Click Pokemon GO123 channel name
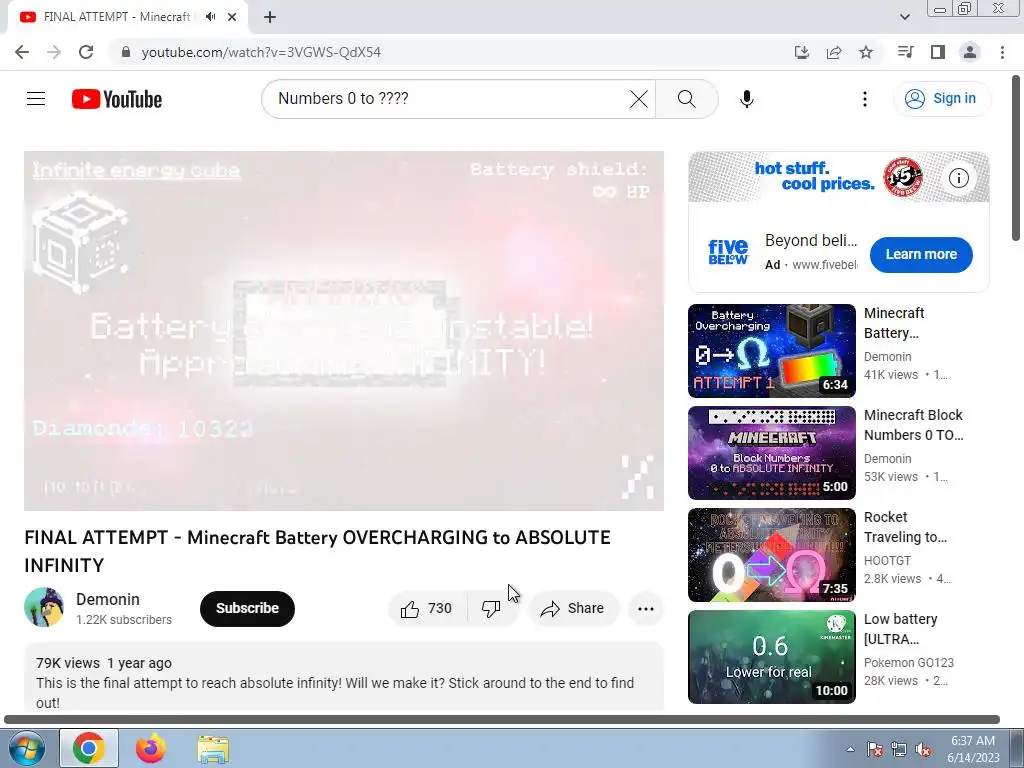 [909, 663]
